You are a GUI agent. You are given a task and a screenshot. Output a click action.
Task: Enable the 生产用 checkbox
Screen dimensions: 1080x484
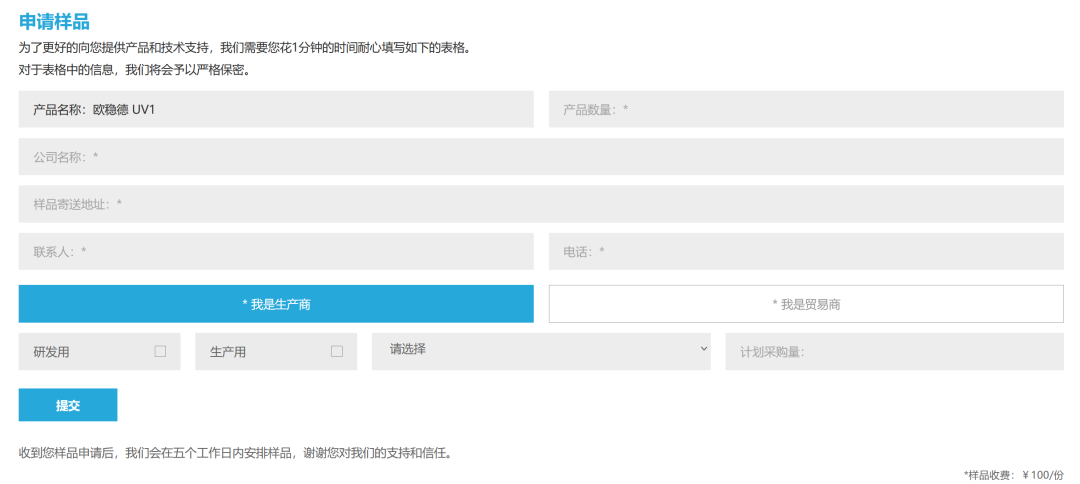click(x=337, y=351)
